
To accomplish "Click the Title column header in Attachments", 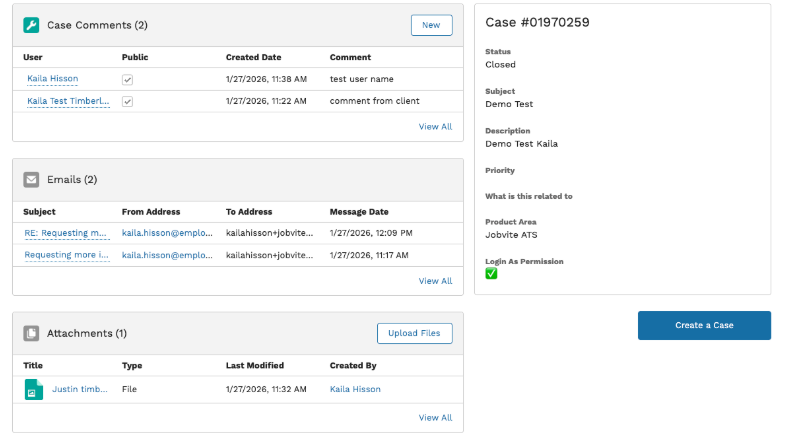I will click(33, 365).
